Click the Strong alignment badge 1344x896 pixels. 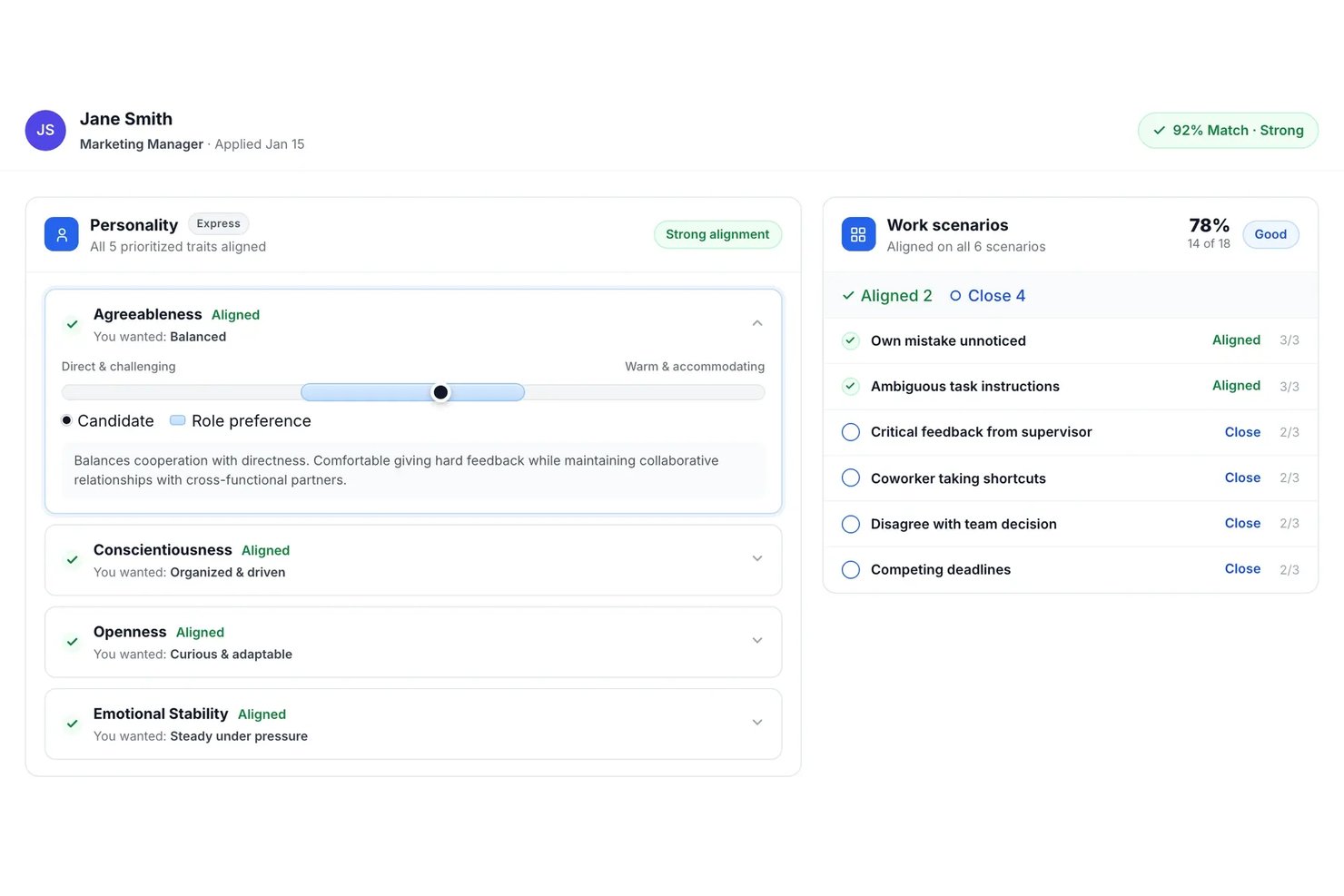coord(717,234)
